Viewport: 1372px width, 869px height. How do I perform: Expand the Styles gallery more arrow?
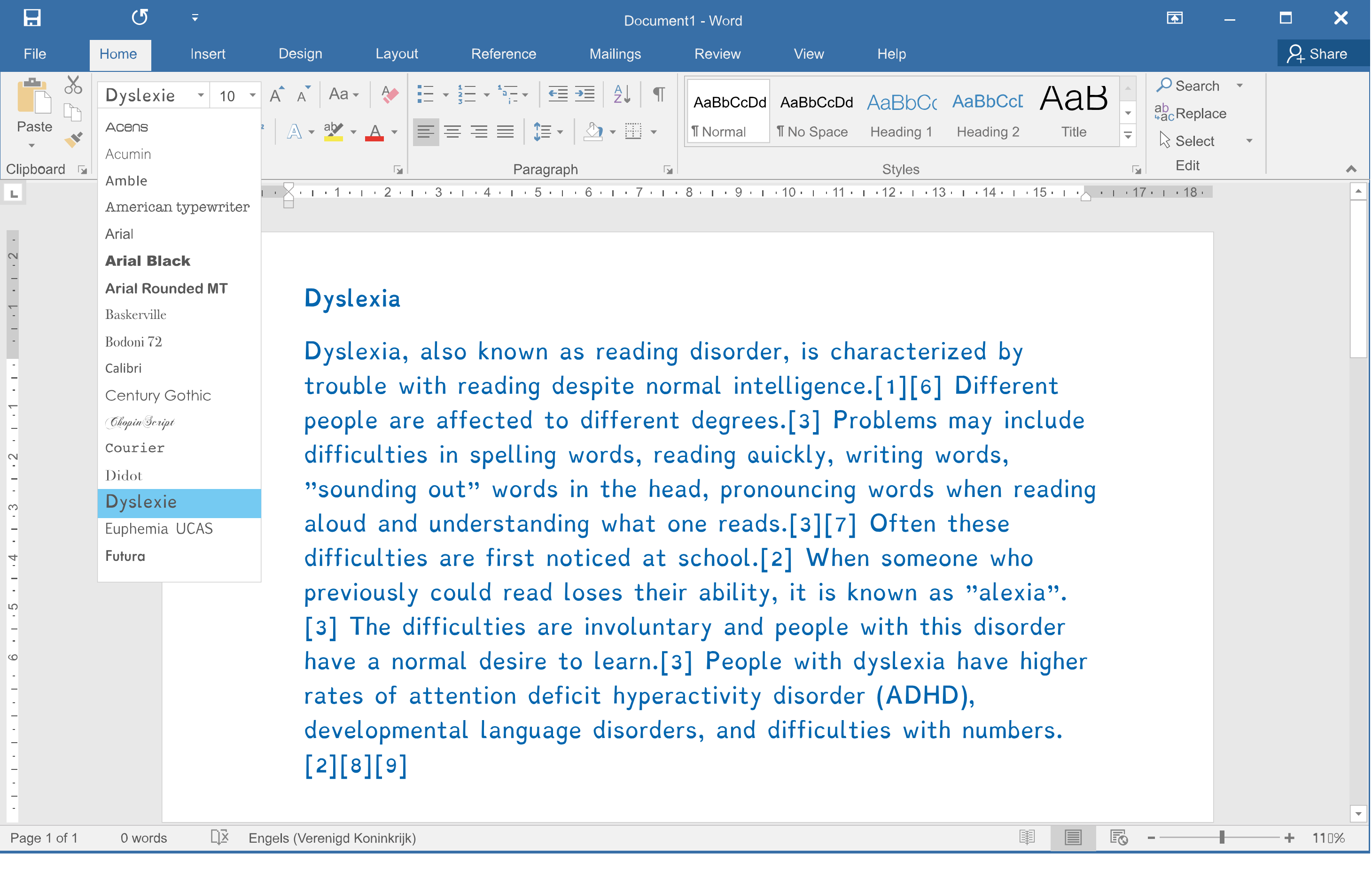click(x=1128, y=136)
